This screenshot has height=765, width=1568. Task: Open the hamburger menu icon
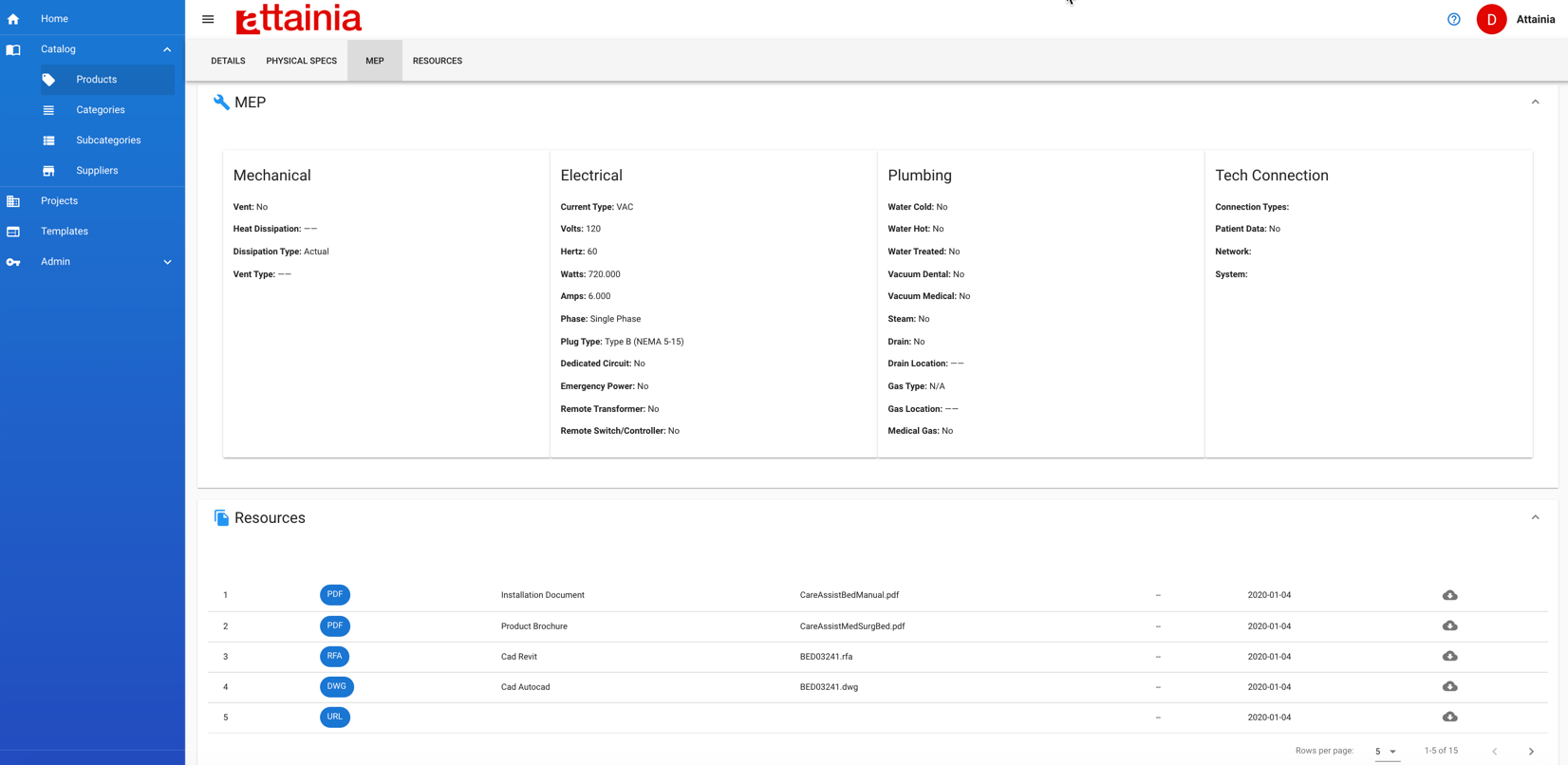pyautogui.click(x=208, y=19)
